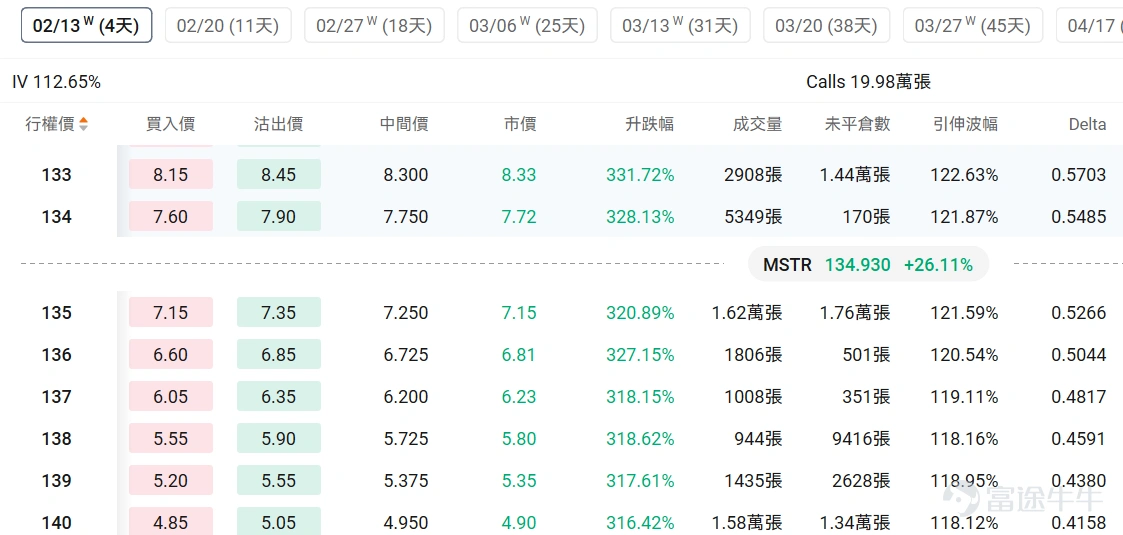Image resolution: width=1123 pixels, height=535 pixels.
Task: Select the 02/13 W (4天) expiry tab
Action: (86, 26)
